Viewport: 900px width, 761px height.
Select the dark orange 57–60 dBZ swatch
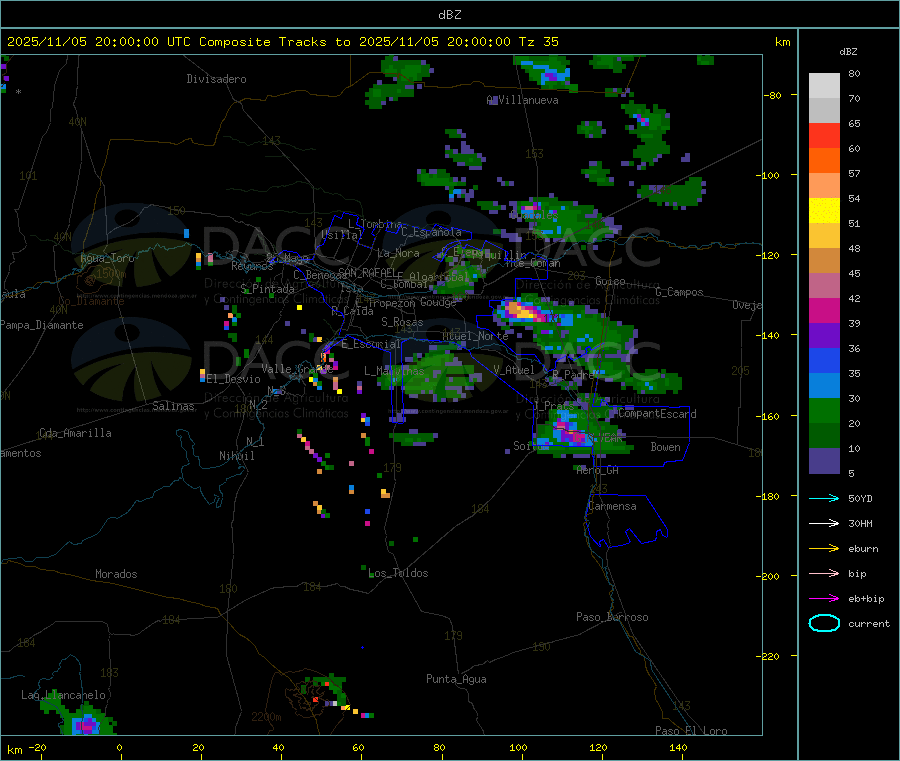[824, 161]
